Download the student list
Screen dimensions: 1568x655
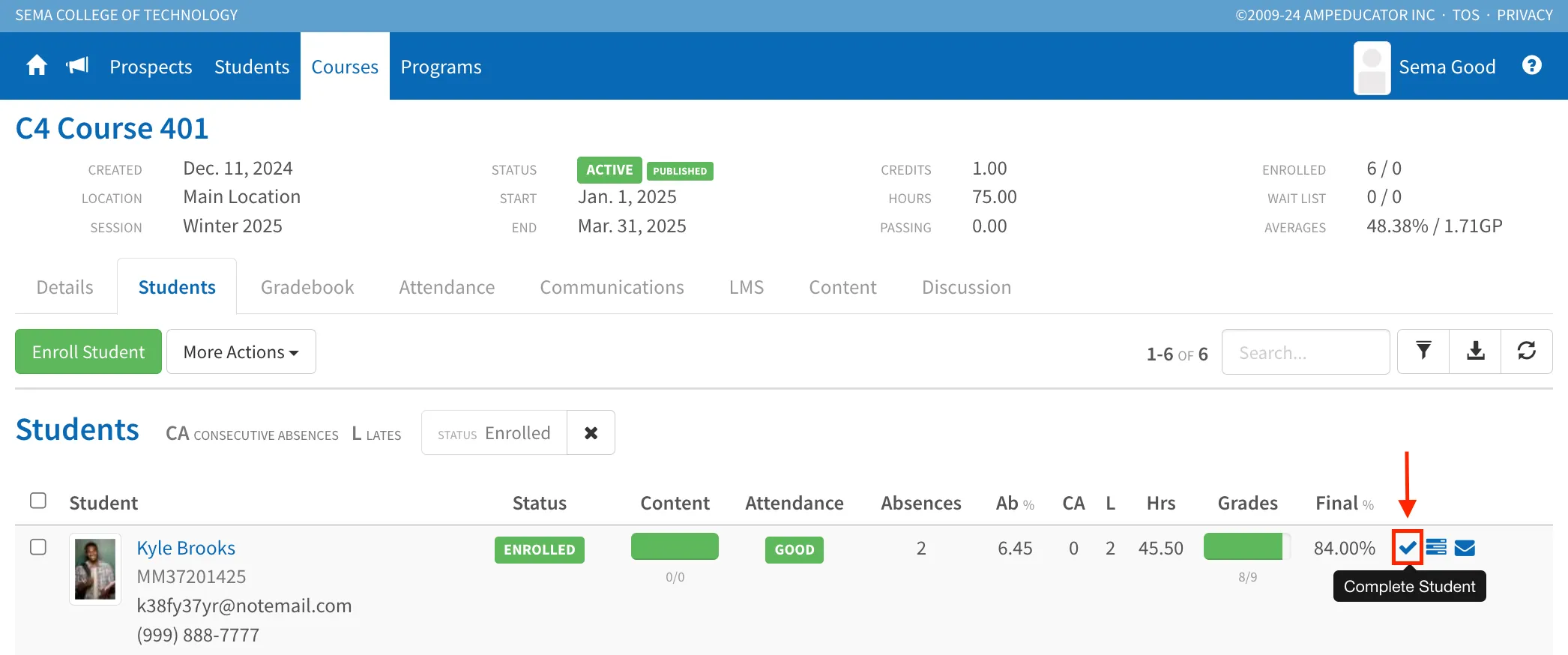[x=1475, y=351]
